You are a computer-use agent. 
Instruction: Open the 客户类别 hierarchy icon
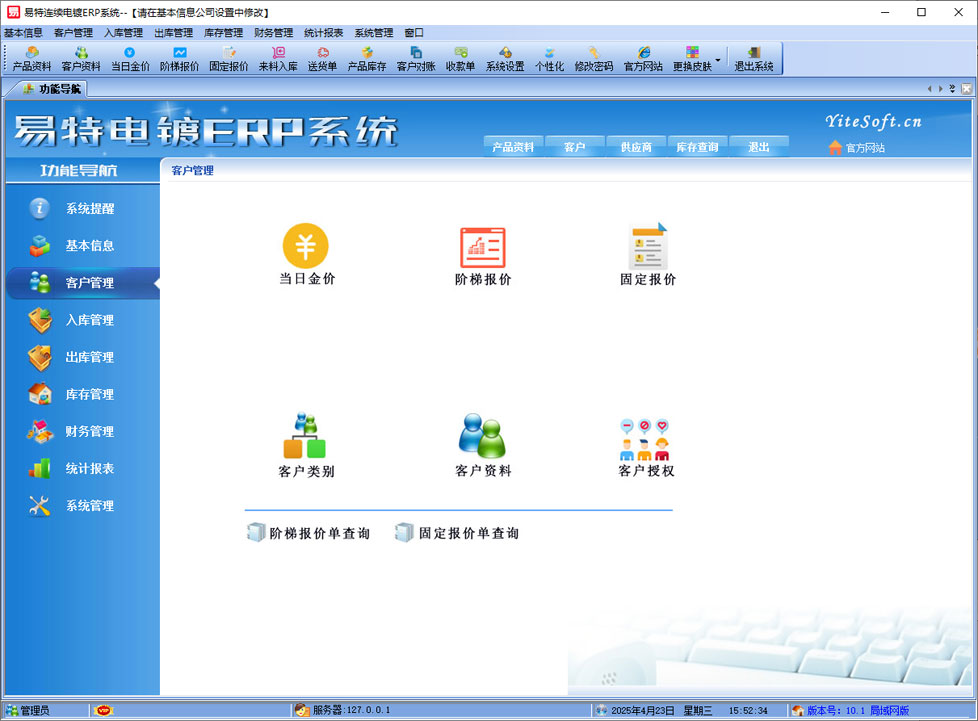coord(305,436)
